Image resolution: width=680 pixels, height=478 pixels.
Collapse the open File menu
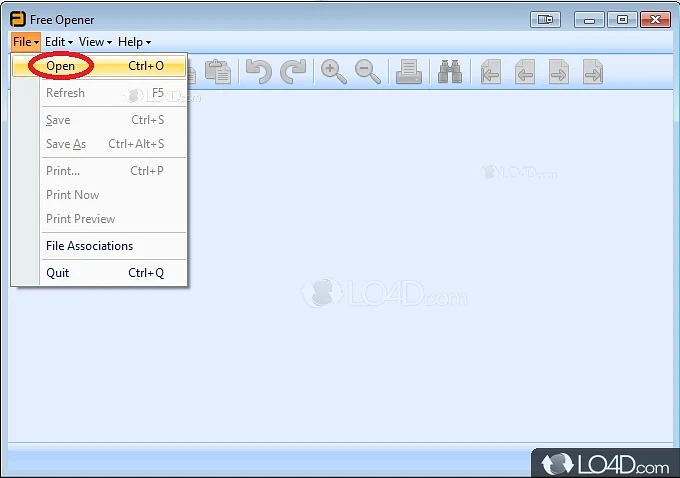pos(26,42)
